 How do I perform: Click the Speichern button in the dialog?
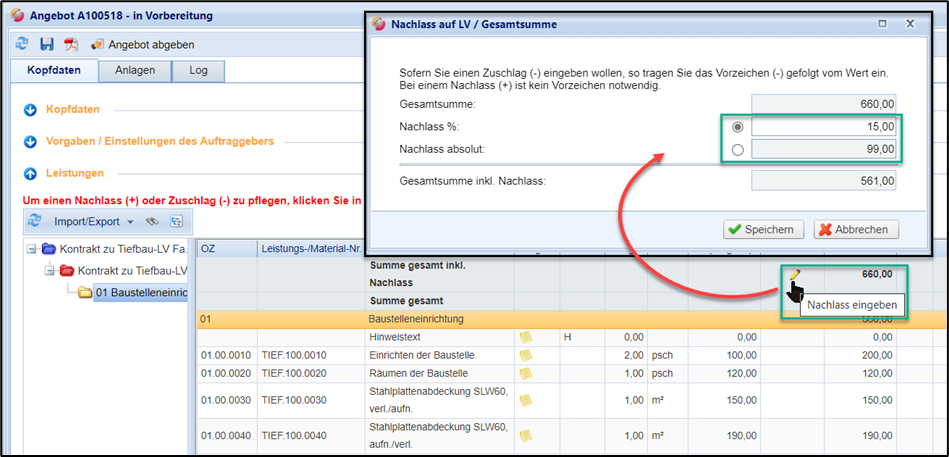point(764,229)
